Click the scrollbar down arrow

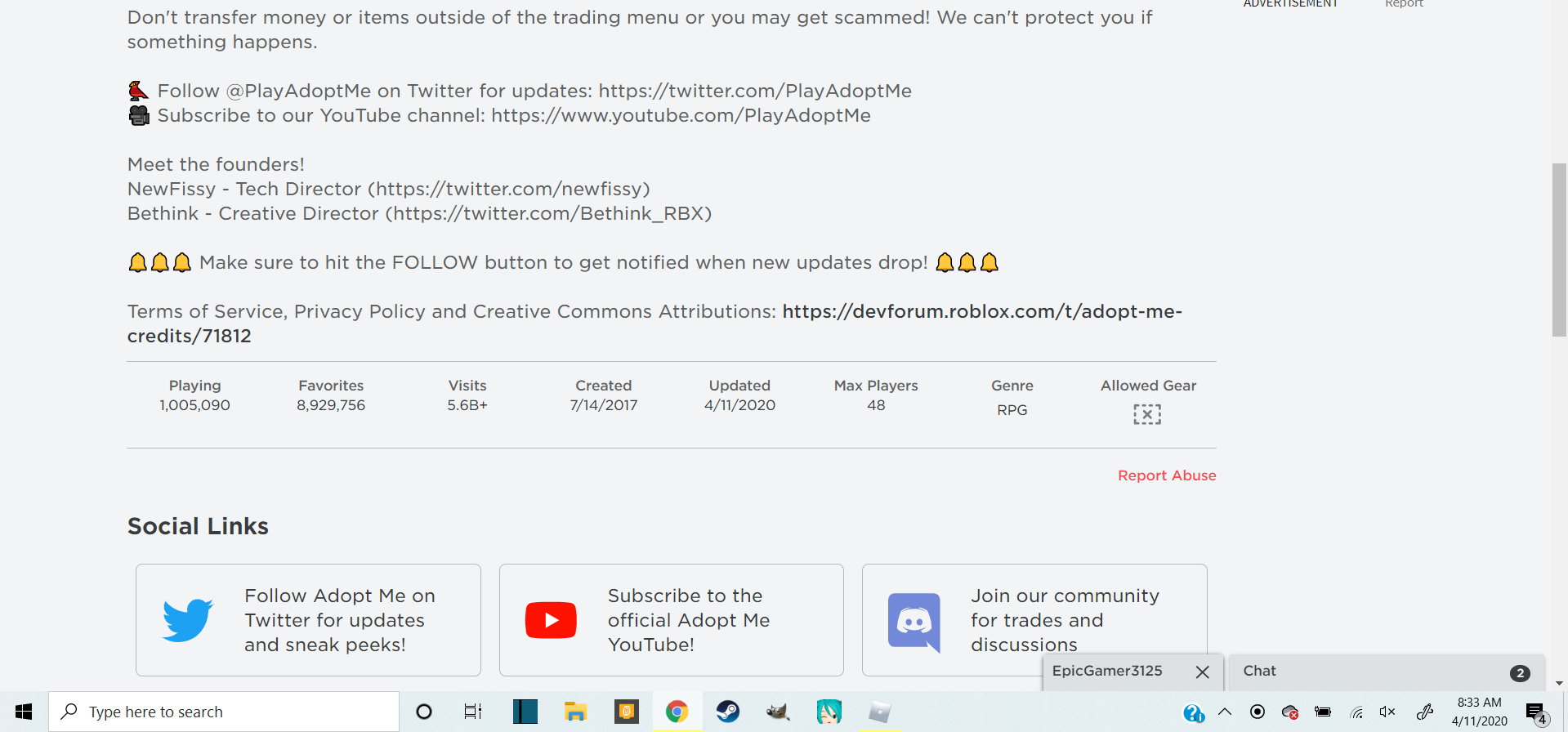pos(1560,683)
